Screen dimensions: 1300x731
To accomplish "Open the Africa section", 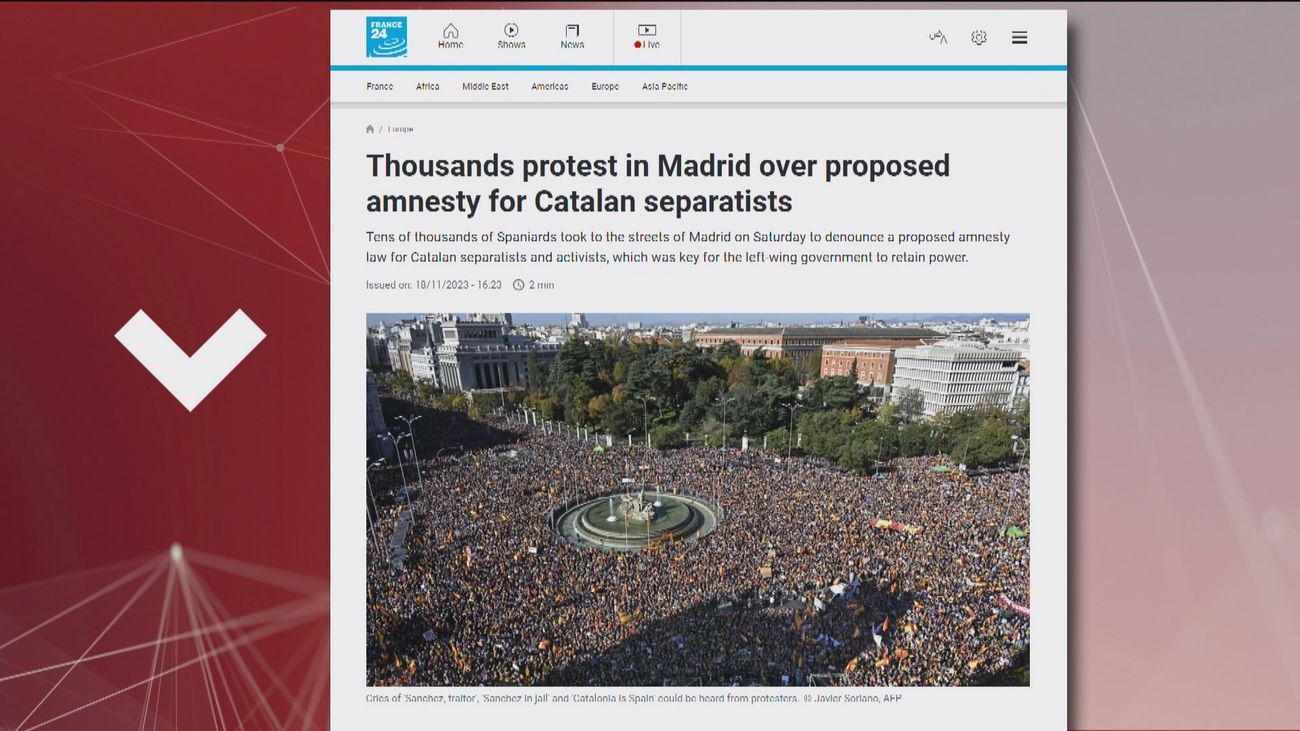I will click(x=427, y=86).
